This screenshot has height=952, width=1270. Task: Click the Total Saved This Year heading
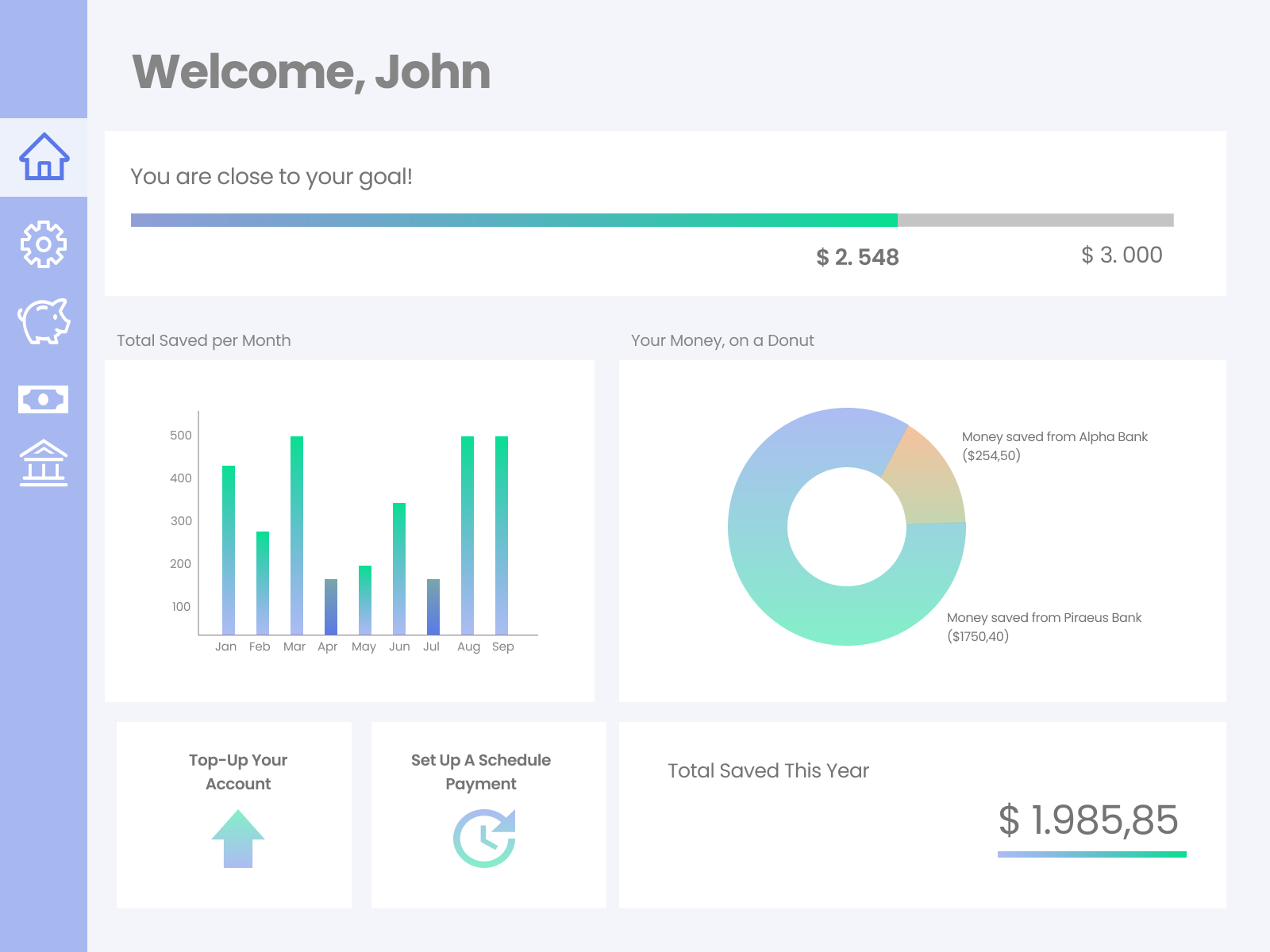[x=768, y=771]
